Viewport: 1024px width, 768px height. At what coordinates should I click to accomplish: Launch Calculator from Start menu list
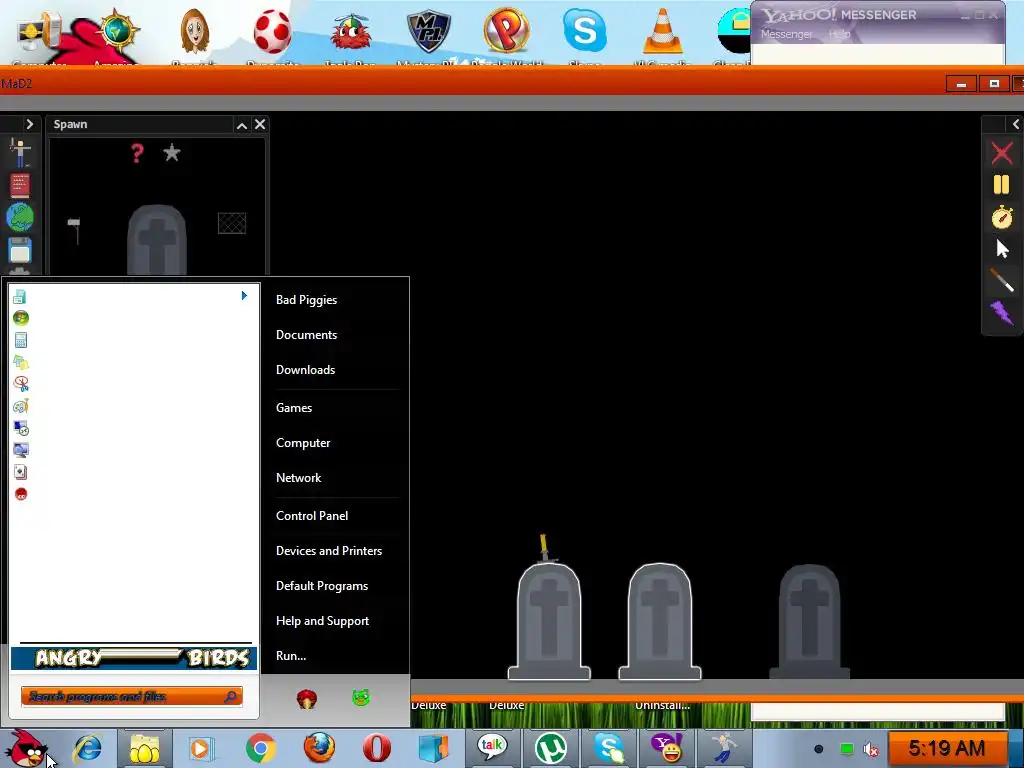click(x=21, y=340)
